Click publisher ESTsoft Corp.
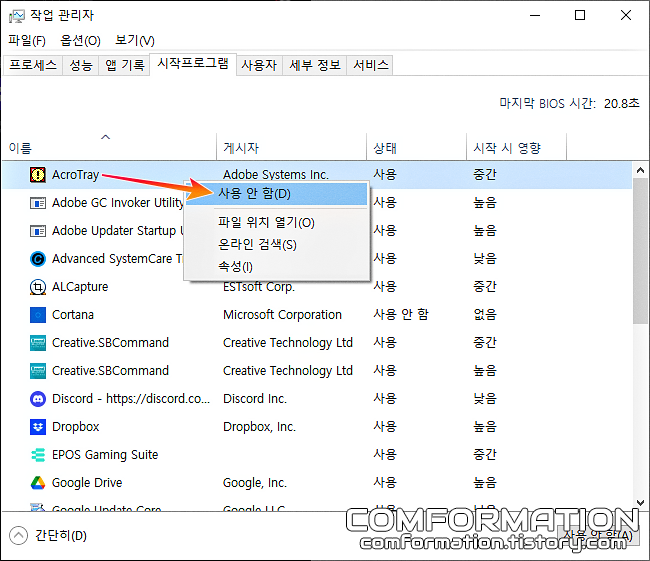This screenshot has height=561, width=650. [259, 287]
